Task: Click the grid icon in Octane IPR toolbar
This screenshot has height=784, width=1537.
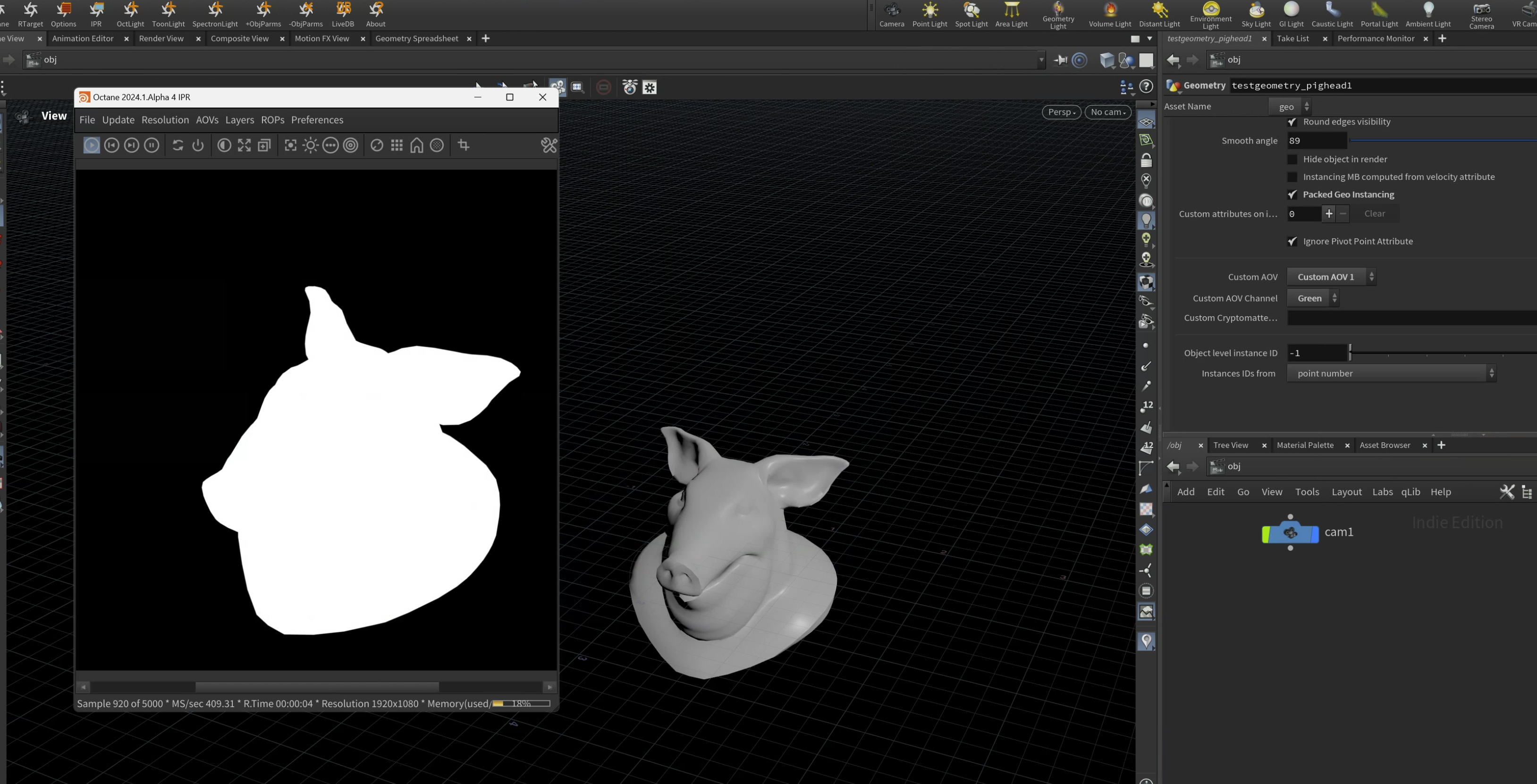Action: [x=397, y=145]
